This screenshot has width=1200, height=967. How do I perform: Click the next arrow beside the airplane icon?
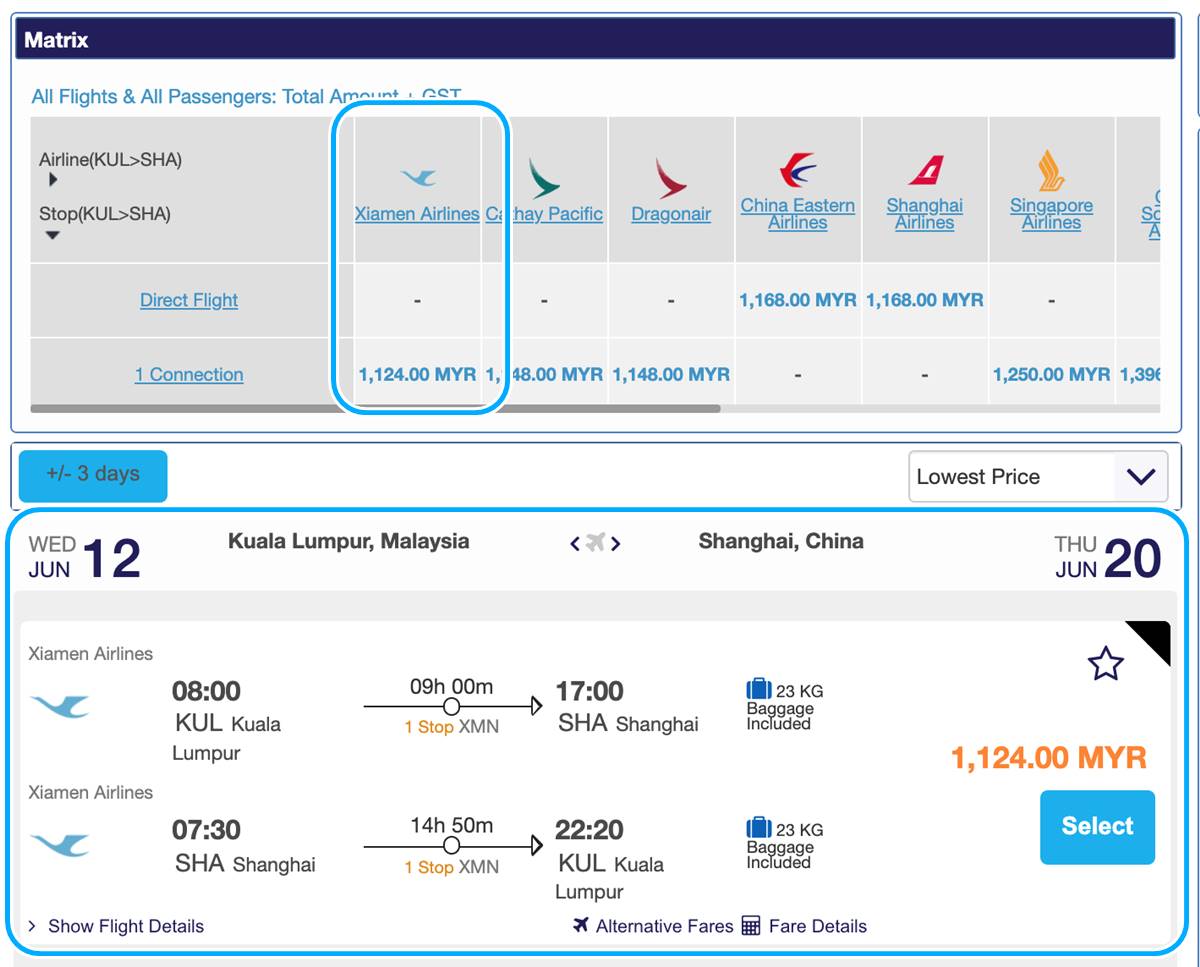(616, 543)
